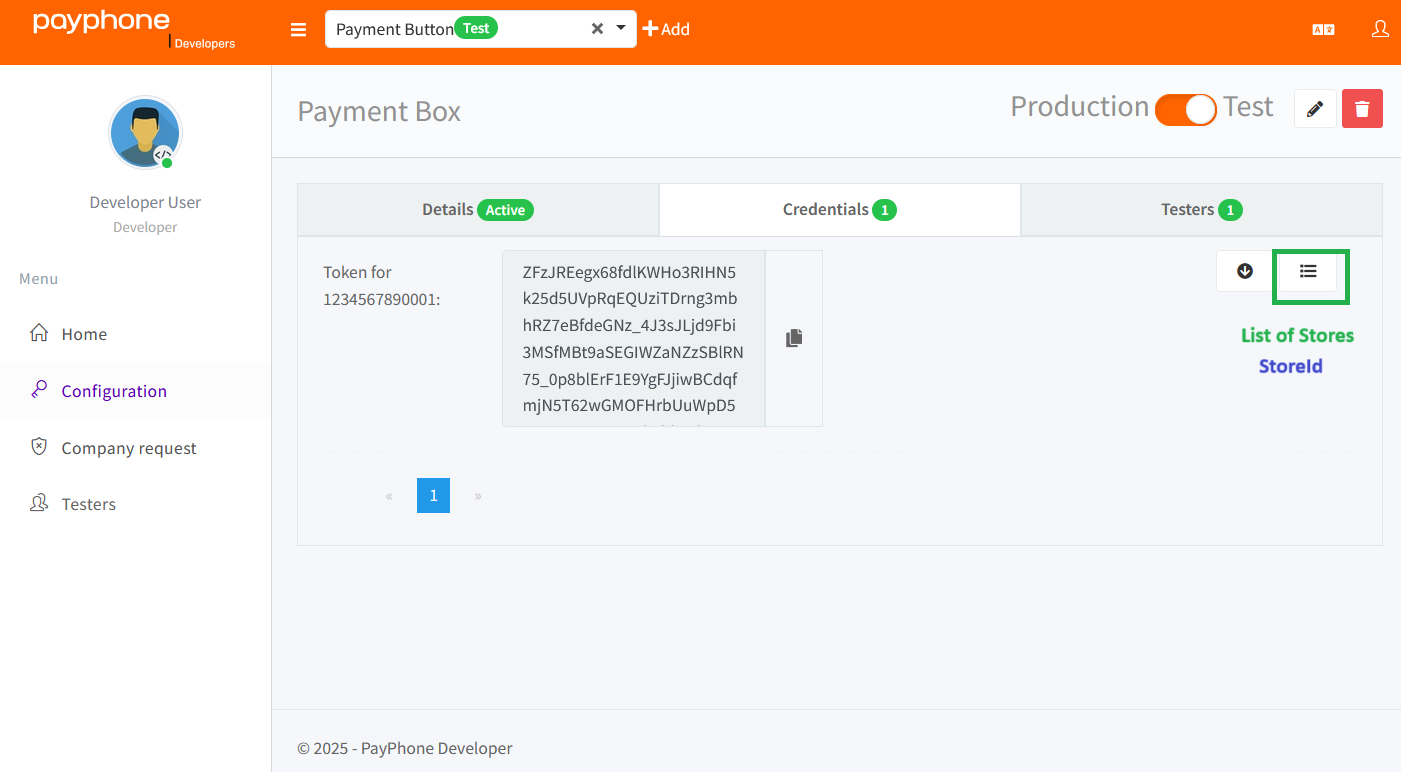Click the '© 2025 - PayPhone Developer' footer text
Viewport: 1401px width, 772px height.
coord(405,748)
